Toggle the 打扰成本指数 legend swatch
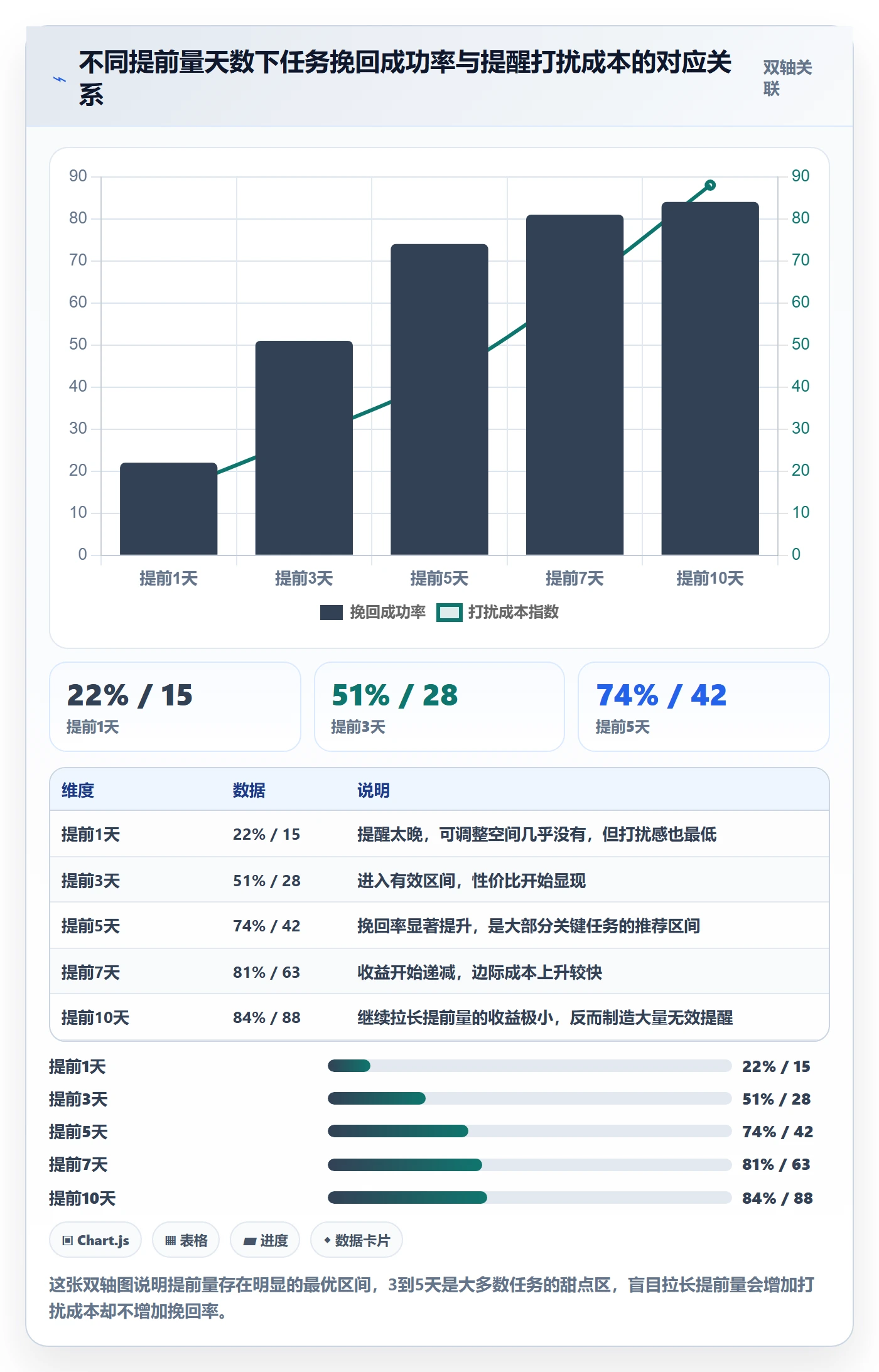 450,612
